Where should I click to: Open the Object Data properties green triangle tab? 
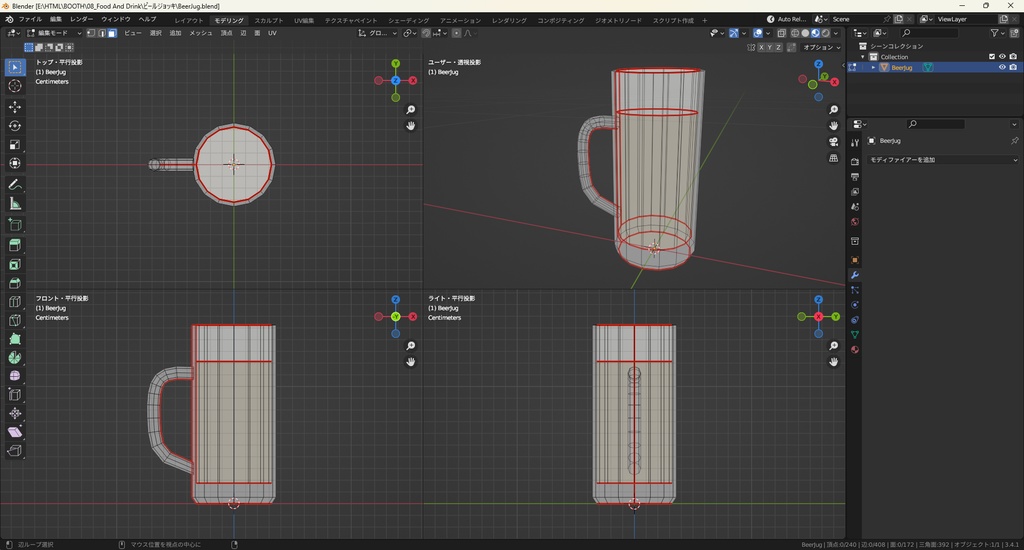(x=855, y=334)
